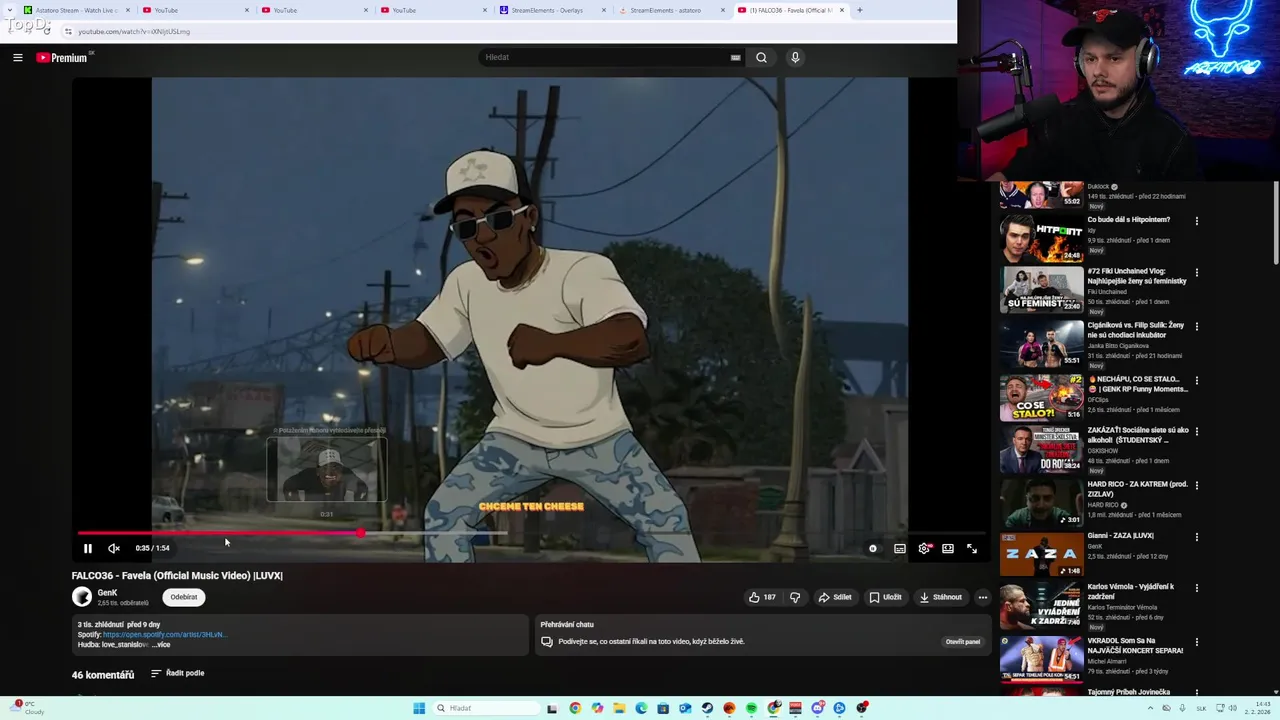The image size is (1280, 720).
Task: Open options for Co bude dál s Hitpointem
Action: coord(1196,221)
